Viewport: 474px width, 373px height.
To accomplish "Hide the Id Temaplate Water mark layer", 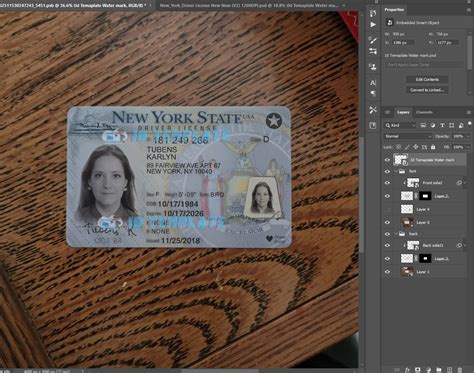I will [387, 160].
